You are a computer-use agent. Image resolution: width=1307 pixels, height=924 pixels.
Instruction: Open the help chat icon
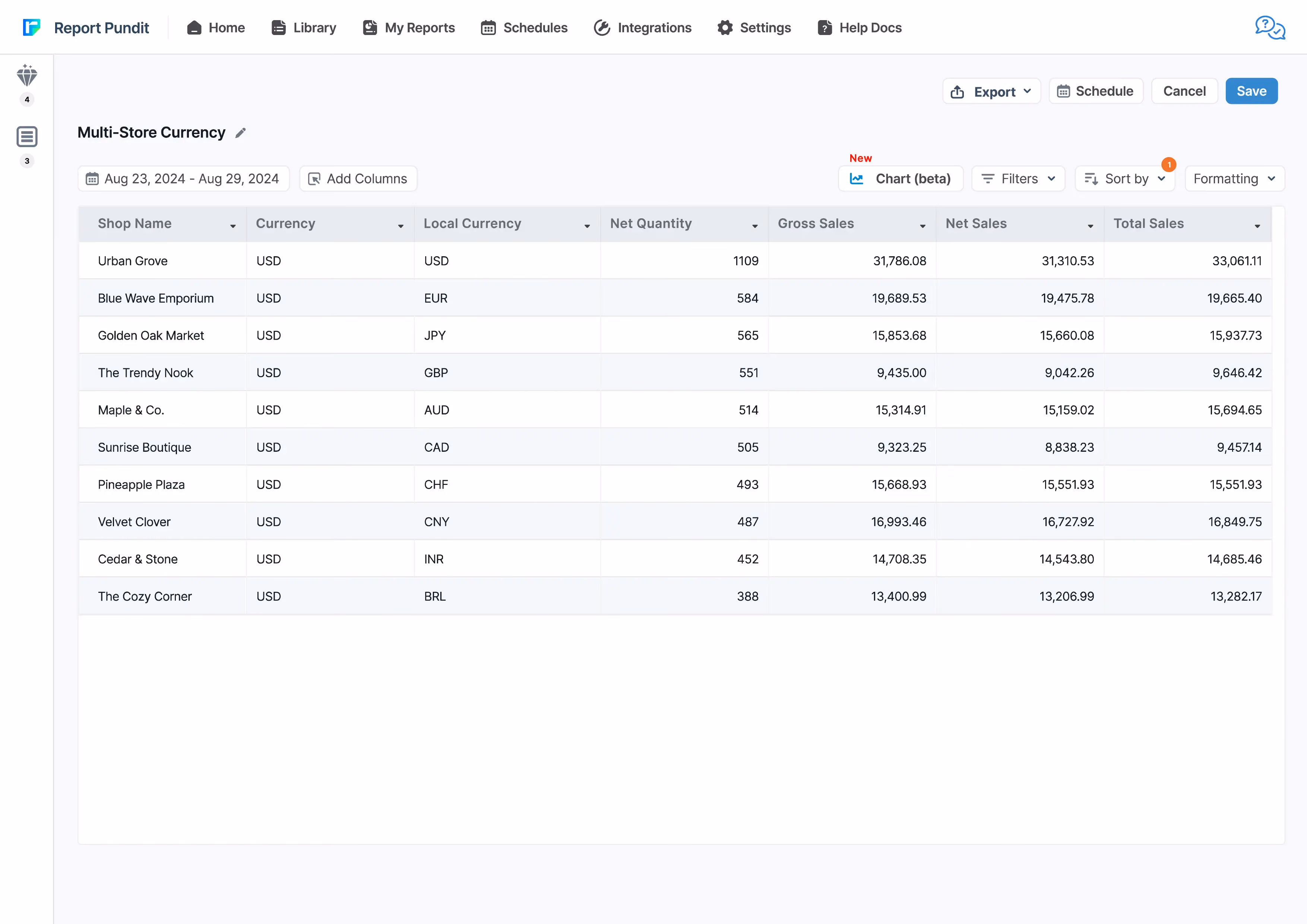pyautogui.click(x=1270, y=27)
